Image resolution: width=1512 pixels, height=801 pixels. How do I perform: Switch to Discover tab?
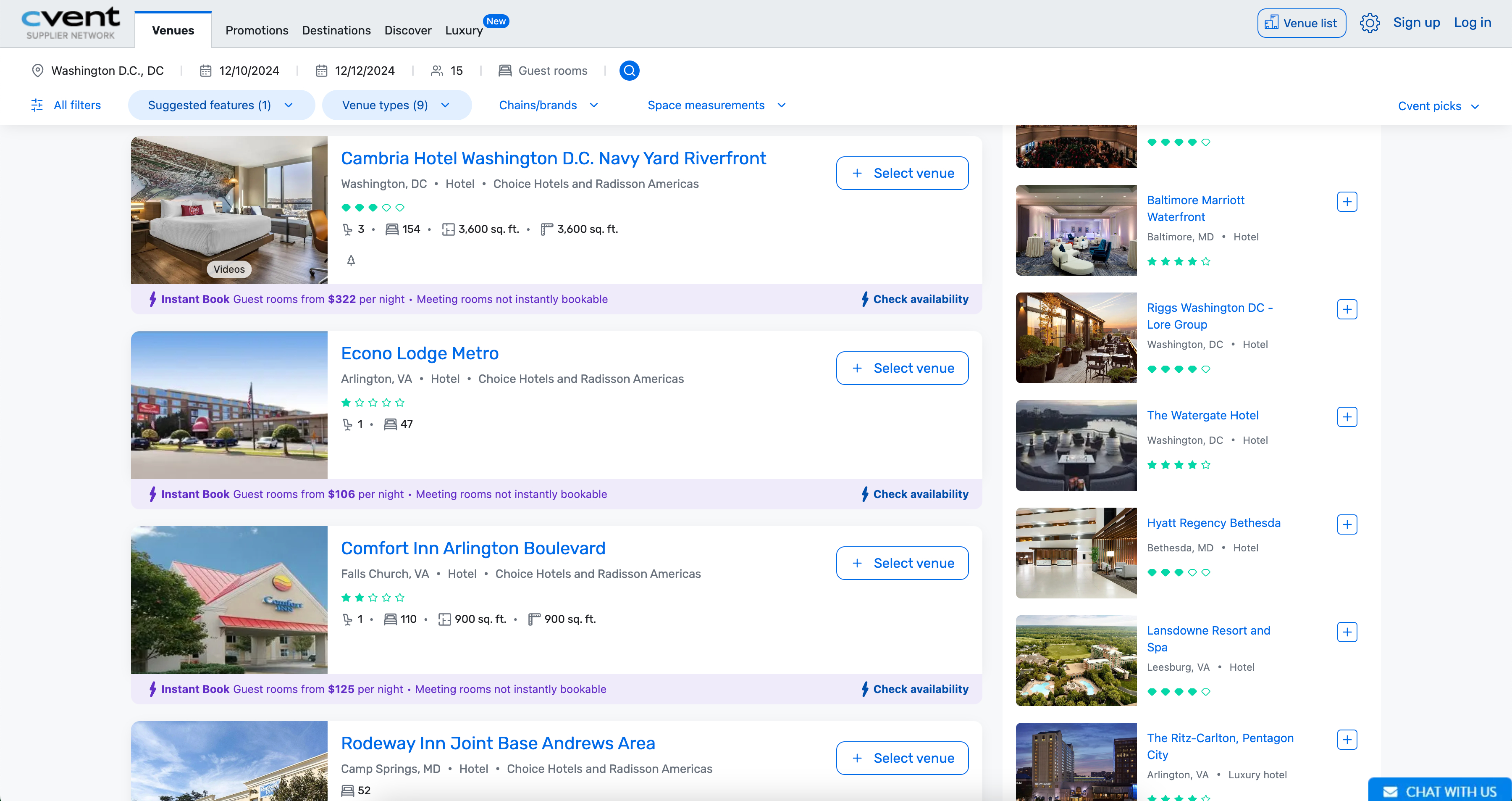pyautogui.click(x=407, y=30)
